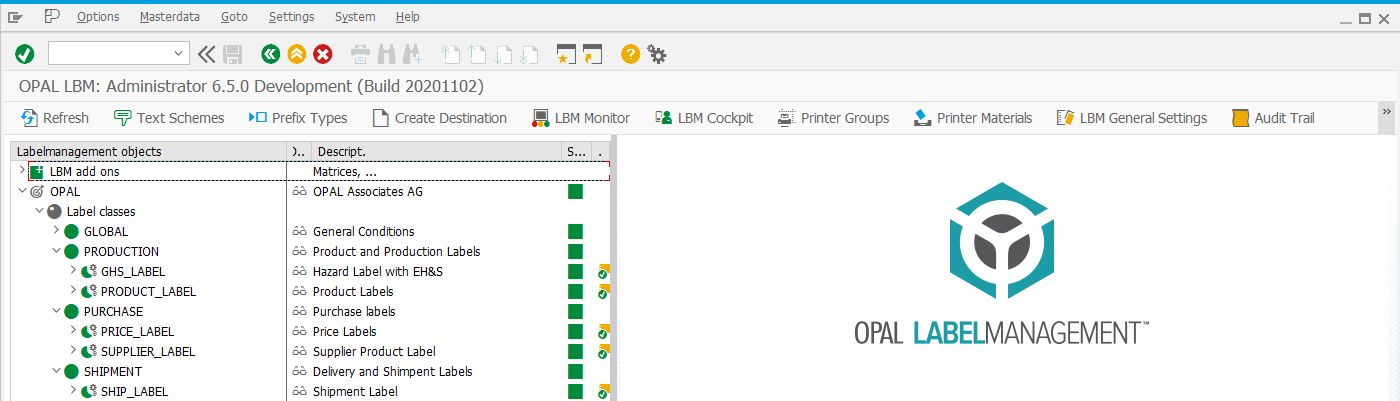Click Create Destination button
Screen dimensions: 1400x401
click(439, 118)
